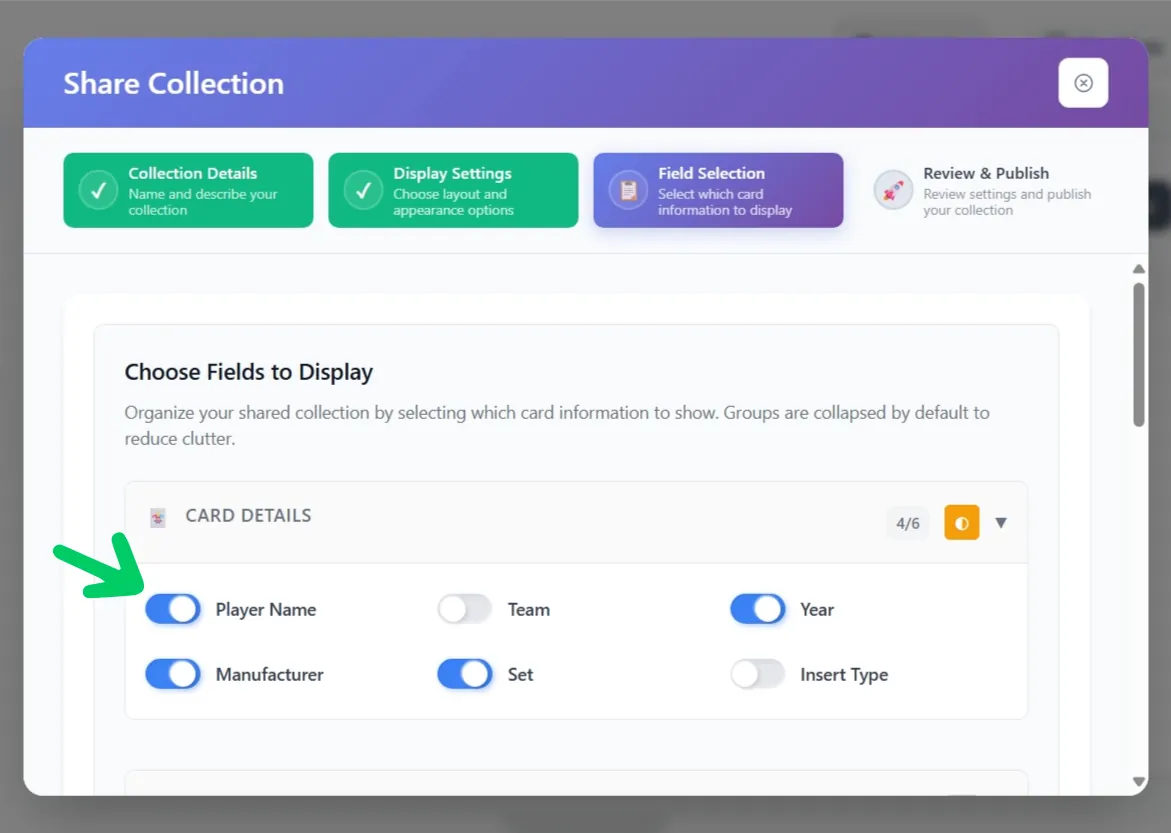Image resolution: width=1171 pixels, height=833 pixels.
Task: Switch to the Display Settings step
Action: tap(453, 190)
